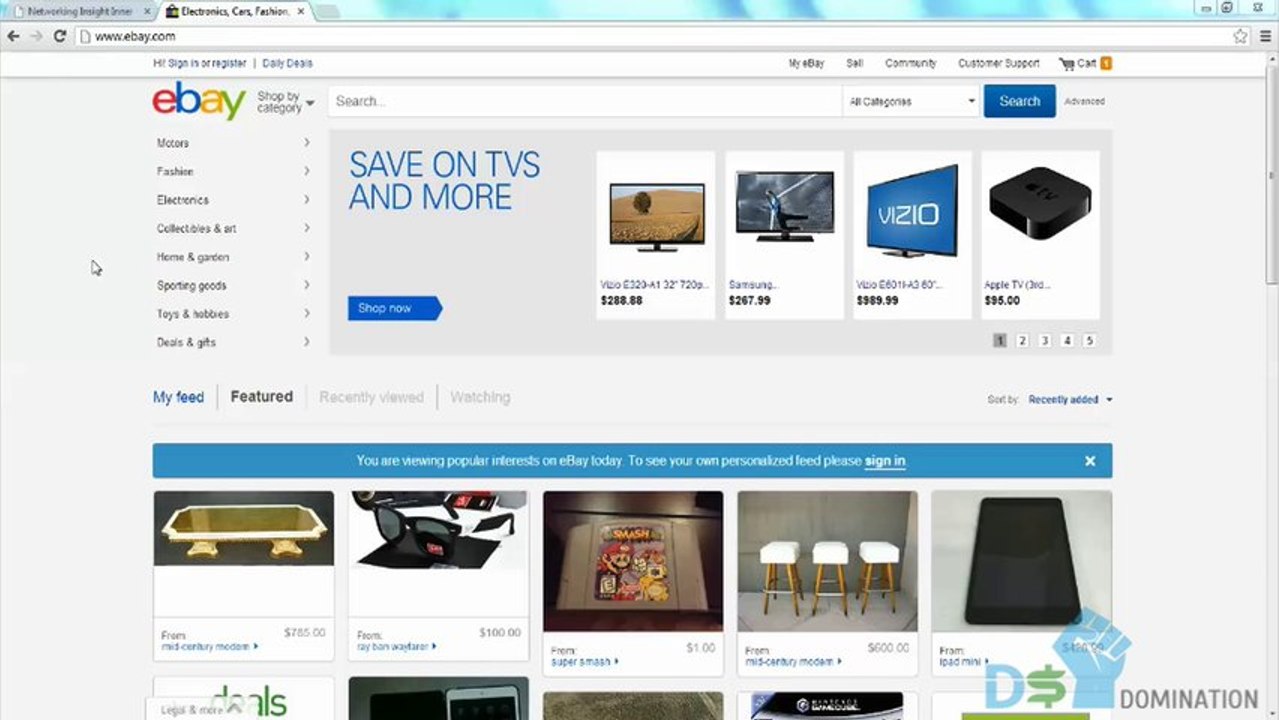This screenshot has height=720, width=1279.
Task: Click sign in link in blue banner
Action: point(885,461)
